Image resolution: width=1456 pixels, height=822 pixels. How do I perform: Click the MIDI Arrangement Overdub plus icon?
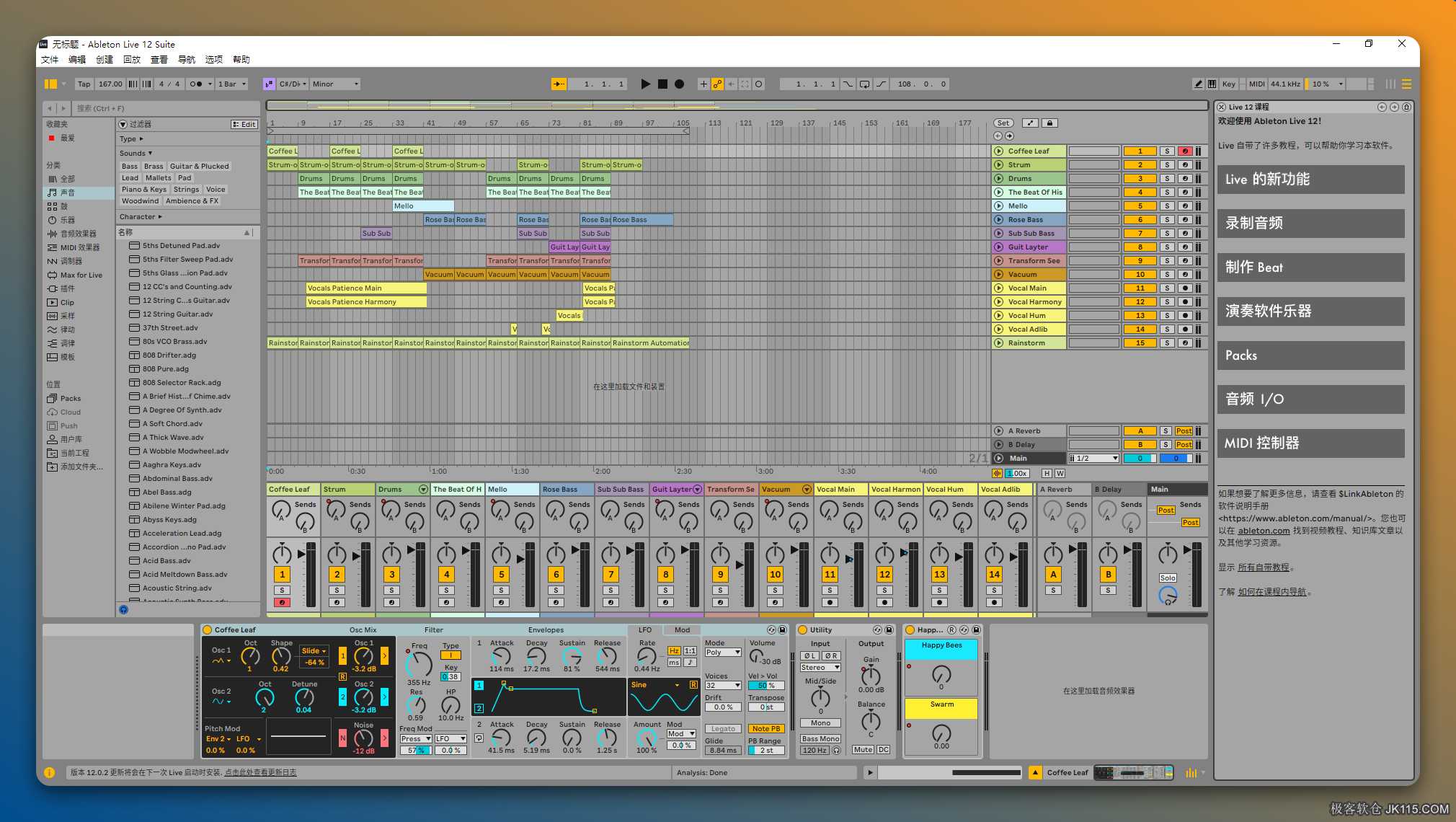tap(703, 84)
